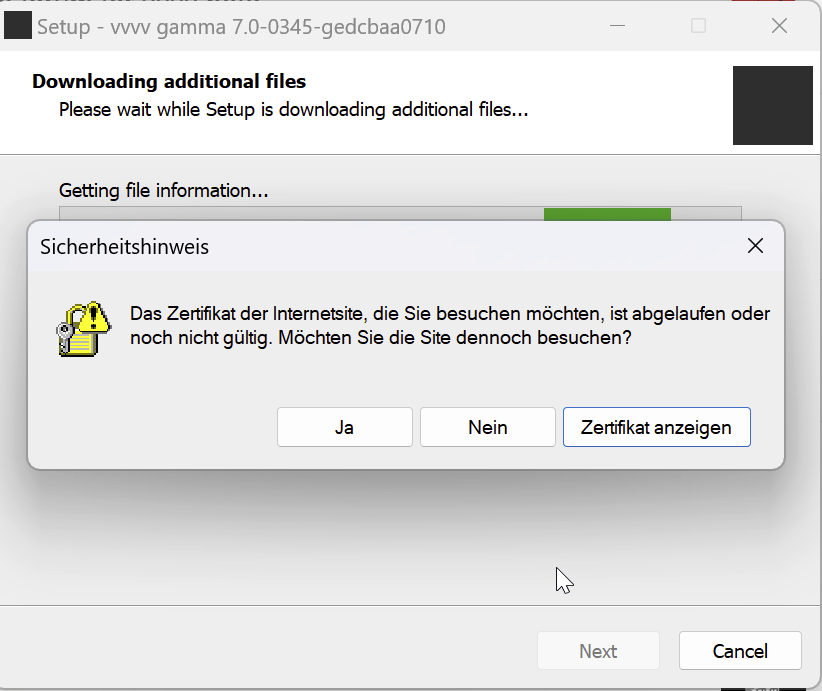Close the Setup window

click(x=780, y=26)
